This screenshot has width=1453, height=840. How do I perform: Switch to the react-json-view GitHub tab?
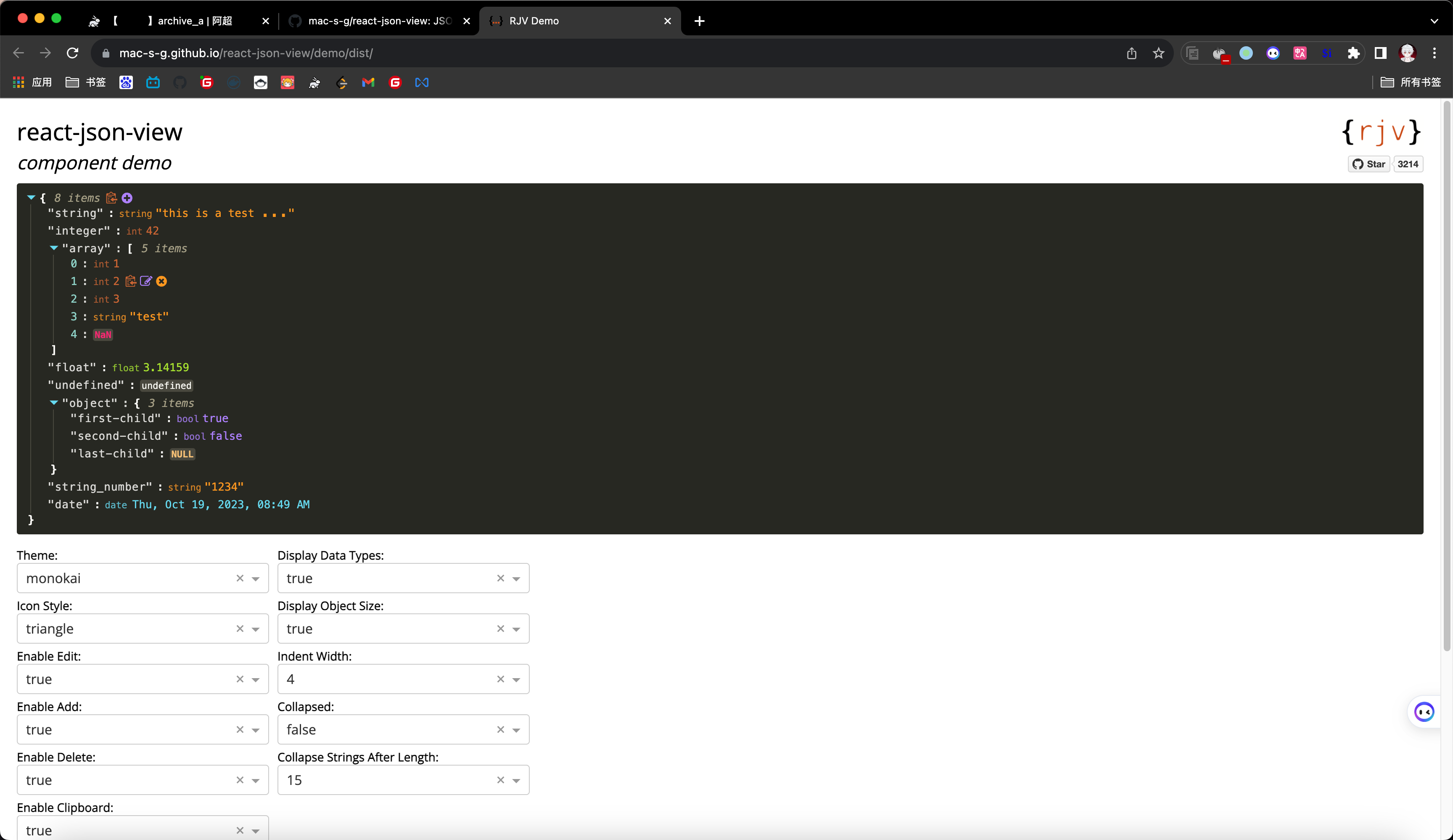click(x=378, y=21)
